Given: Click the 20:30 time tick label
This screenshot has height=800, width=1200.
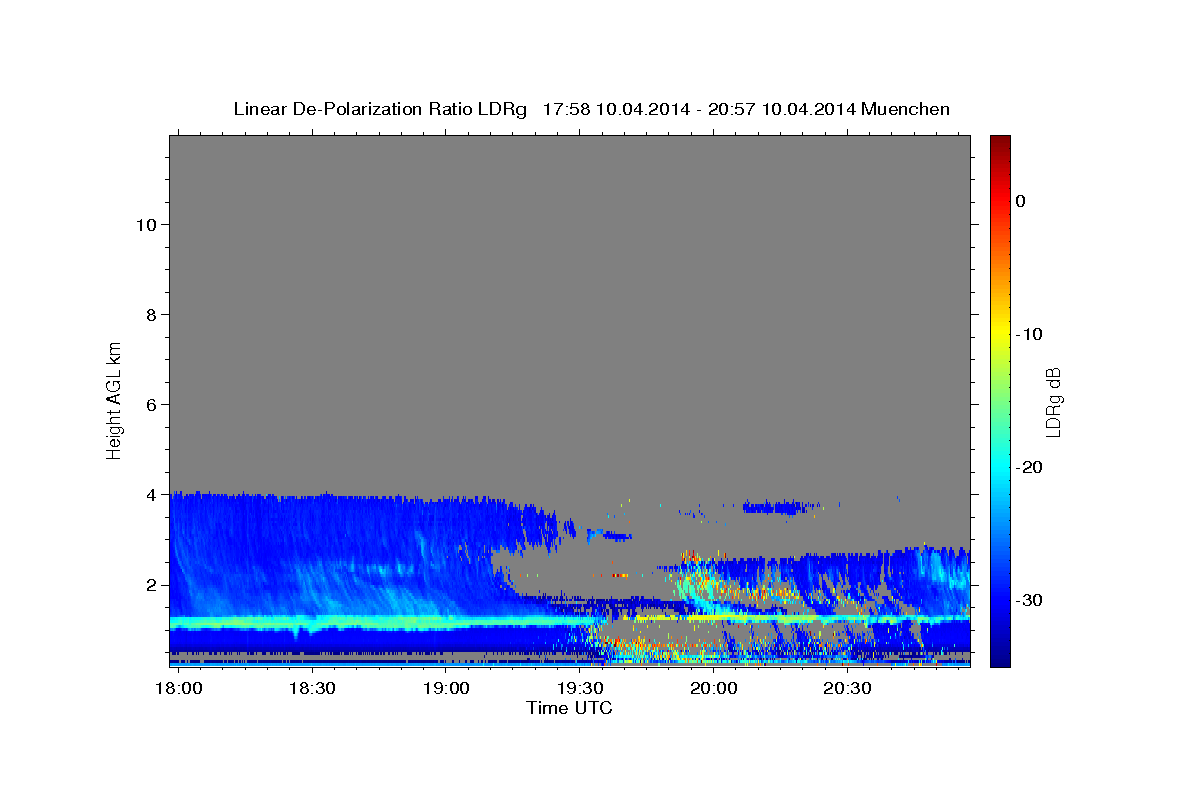Looking at the screenshot, I should [x=848, y=689].
